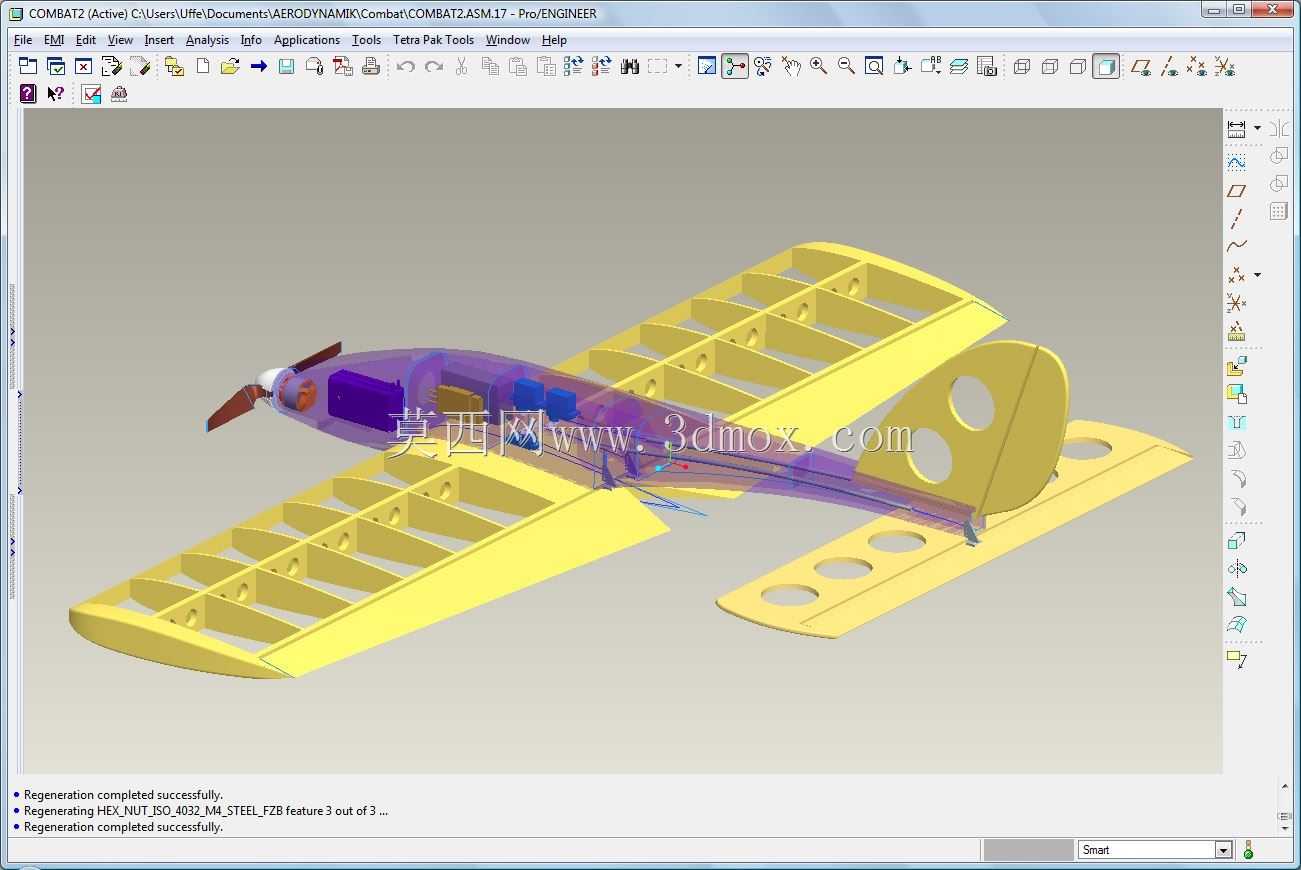Viewport: 1301px width, 870px height.
Task: Export to PDF with the red PDF icon
Action: pyautogui.click(x=343, y=66)
